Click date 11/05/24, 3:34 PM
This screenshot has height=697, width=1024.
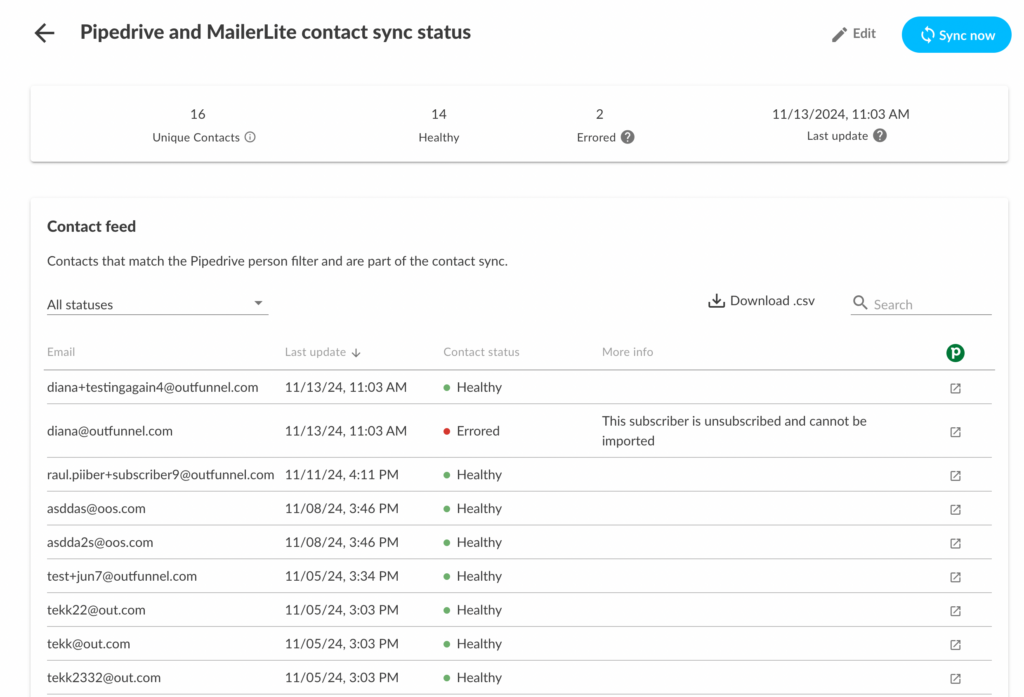(342, 576)
